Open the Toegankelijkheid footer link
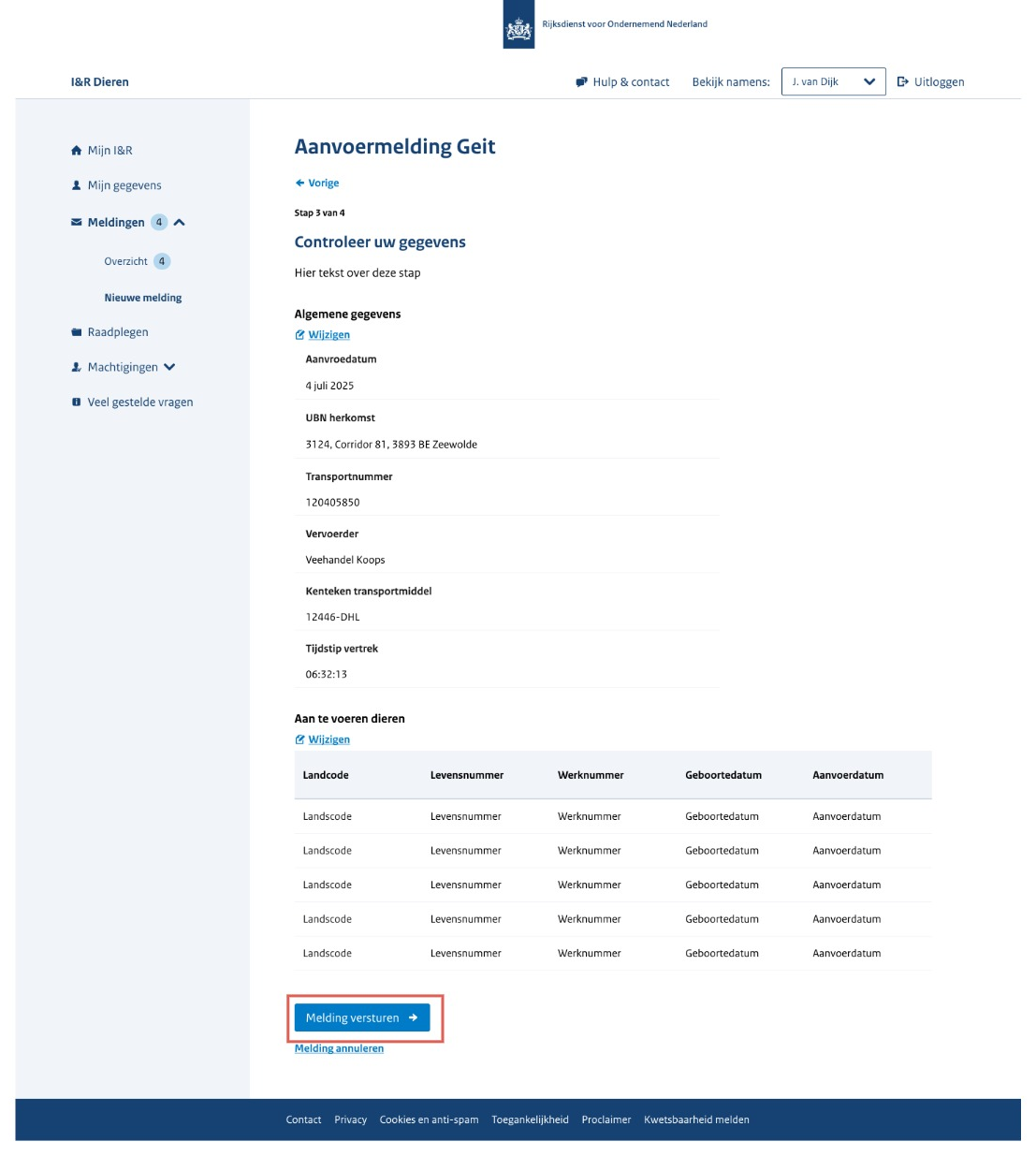This screenshot has height=1156, width=1036. coord(531,1120)
